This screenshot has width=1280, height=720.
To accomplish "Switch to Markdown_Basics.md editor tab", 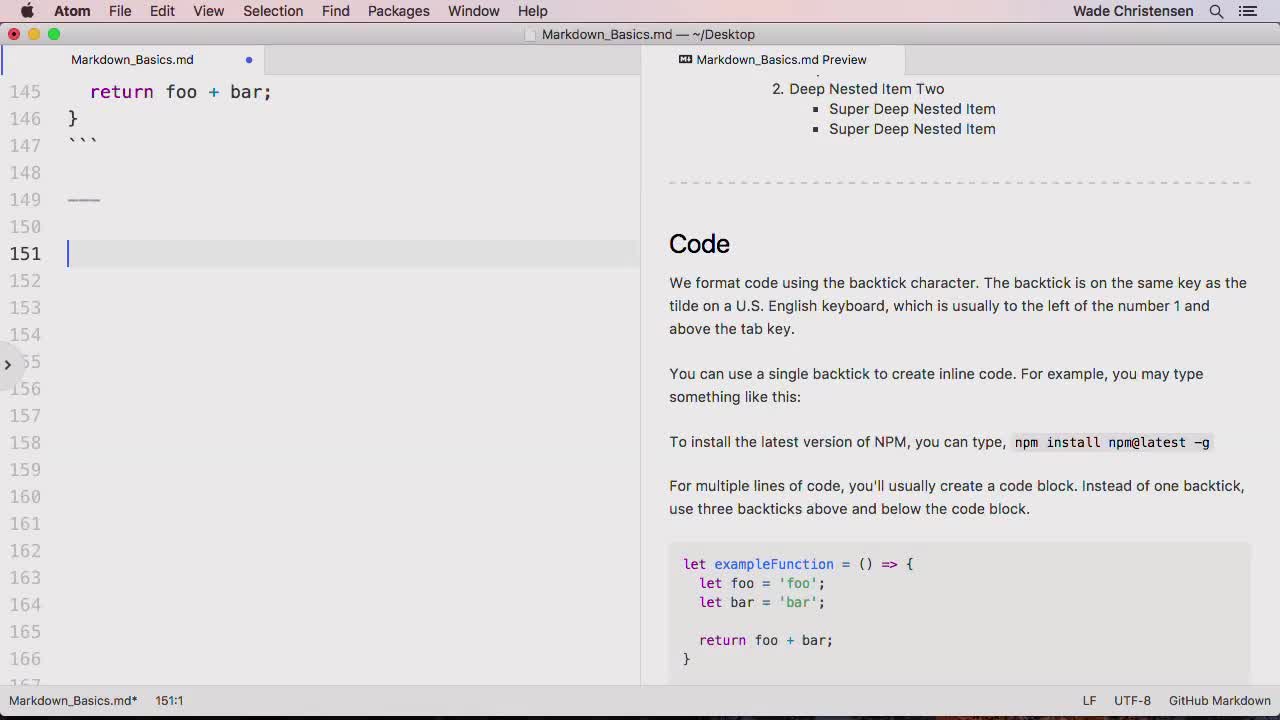I will (132, 60).
